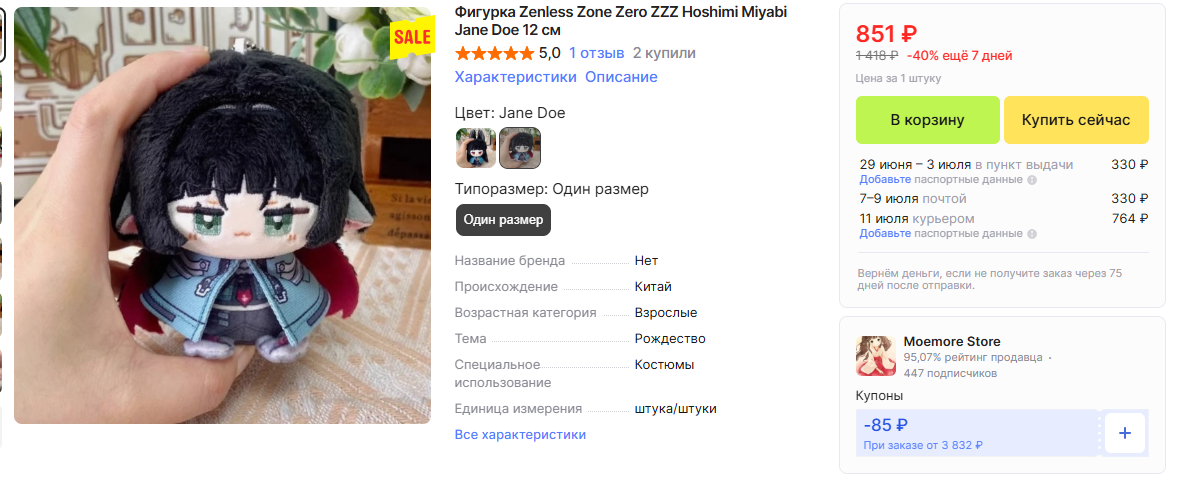Click the plus icon on the -85 ₽ coupon

(x=1124, y=434)
